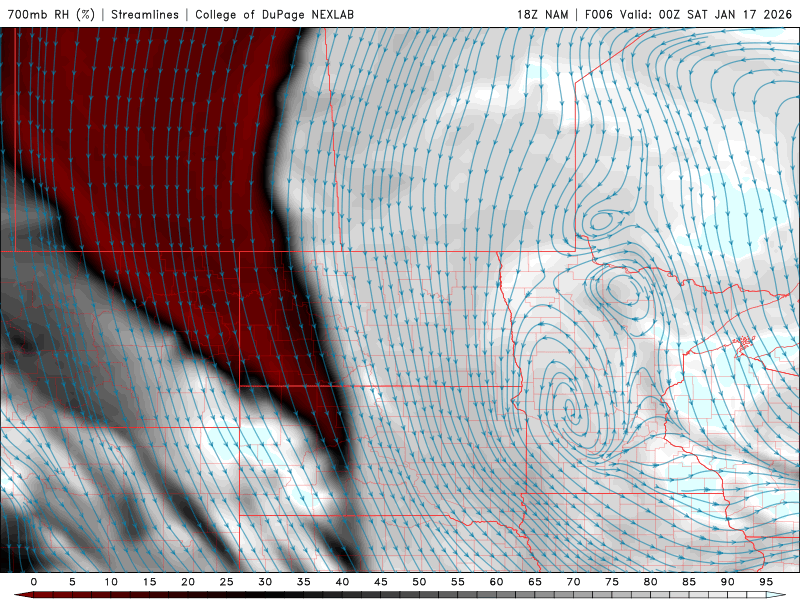Select the "55" tick label on the scale

[458, 582]
